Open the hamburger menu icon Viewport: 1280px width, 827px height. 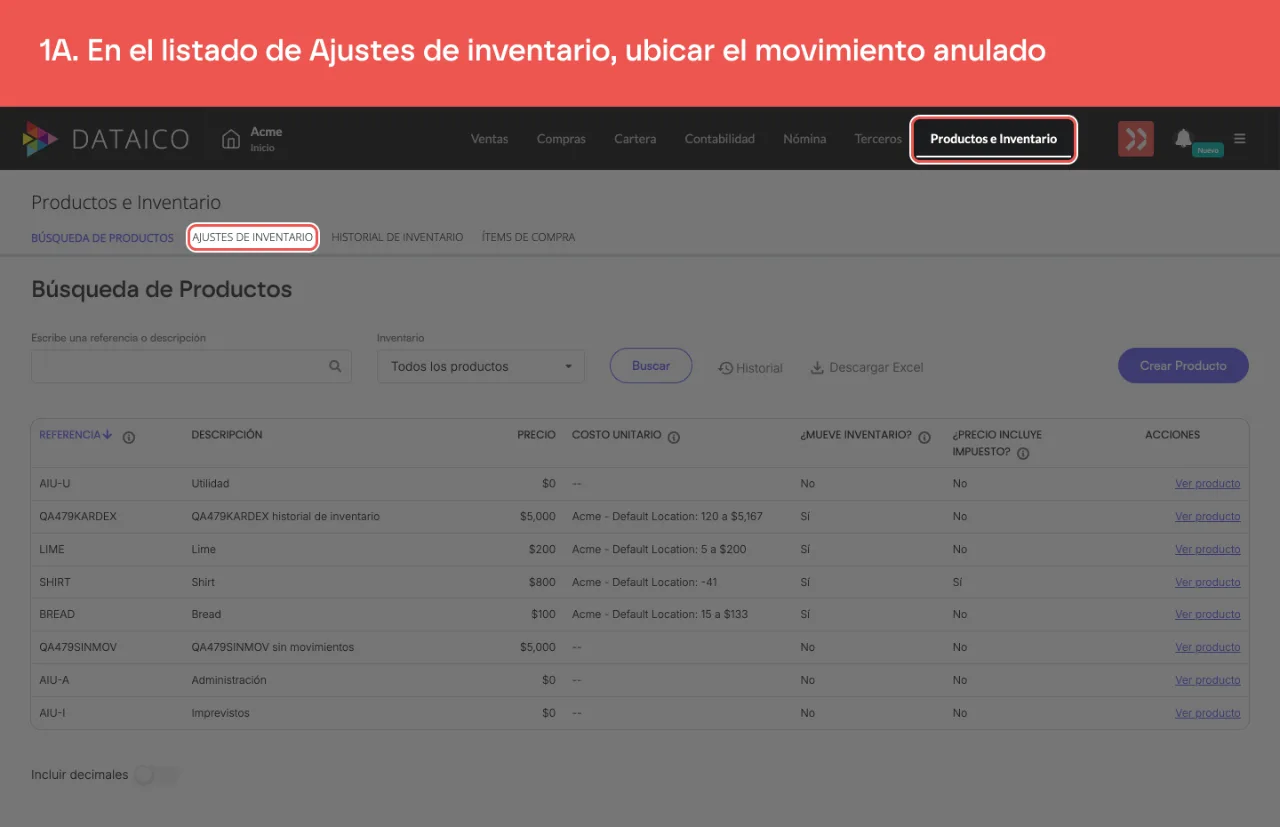pyautogui.click(x=1240, y=139)
